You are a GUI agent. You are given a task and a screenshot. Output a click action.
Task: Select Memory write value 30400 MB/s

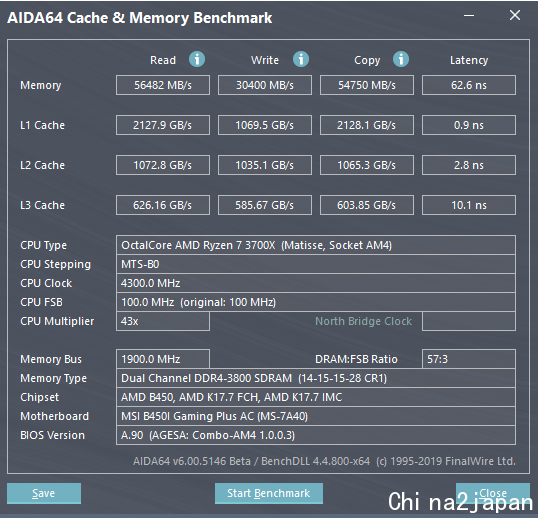click(x=265, y=85)
